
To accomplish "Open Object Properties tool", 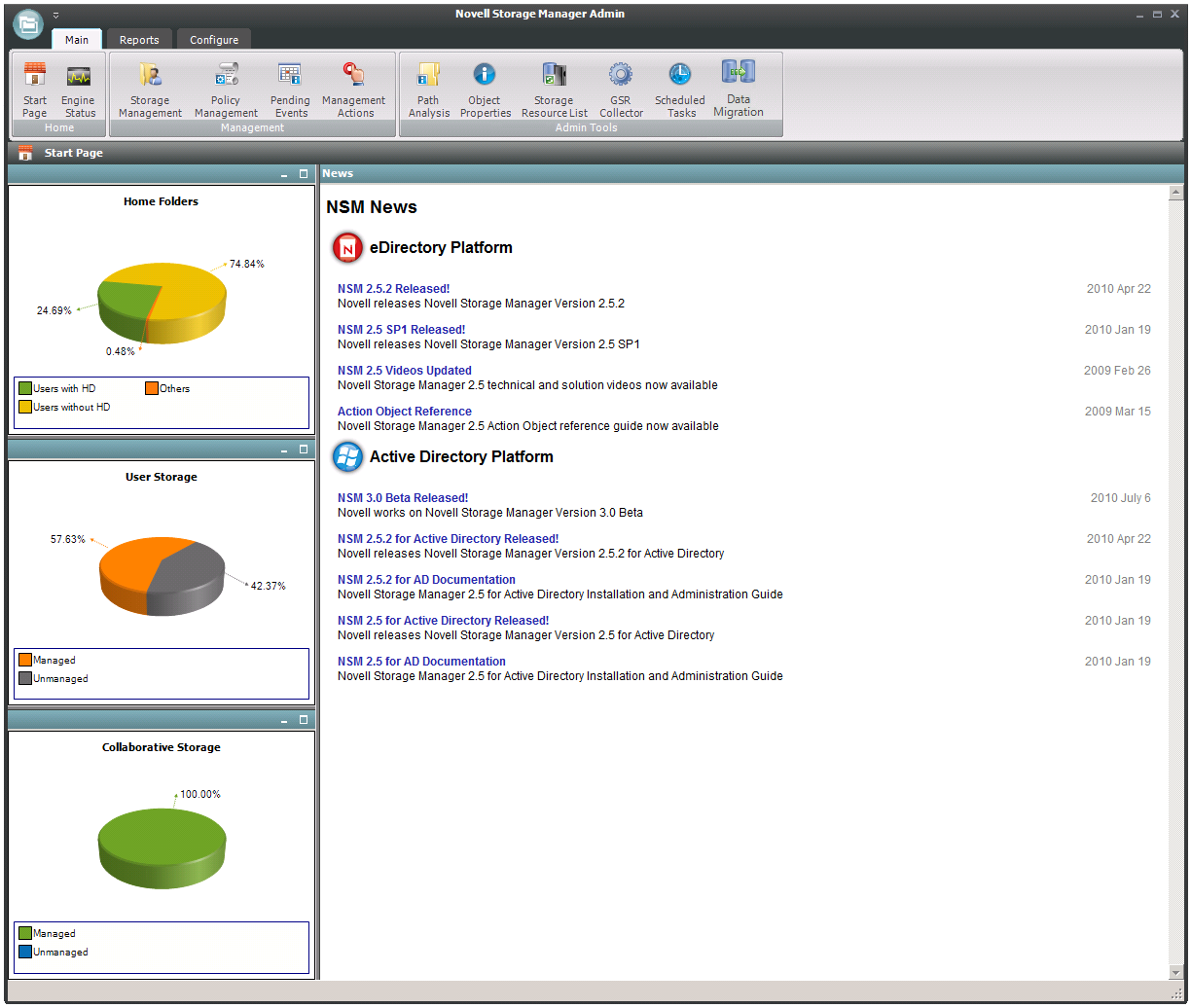I will pyautogui.click(x=485, y=90).
